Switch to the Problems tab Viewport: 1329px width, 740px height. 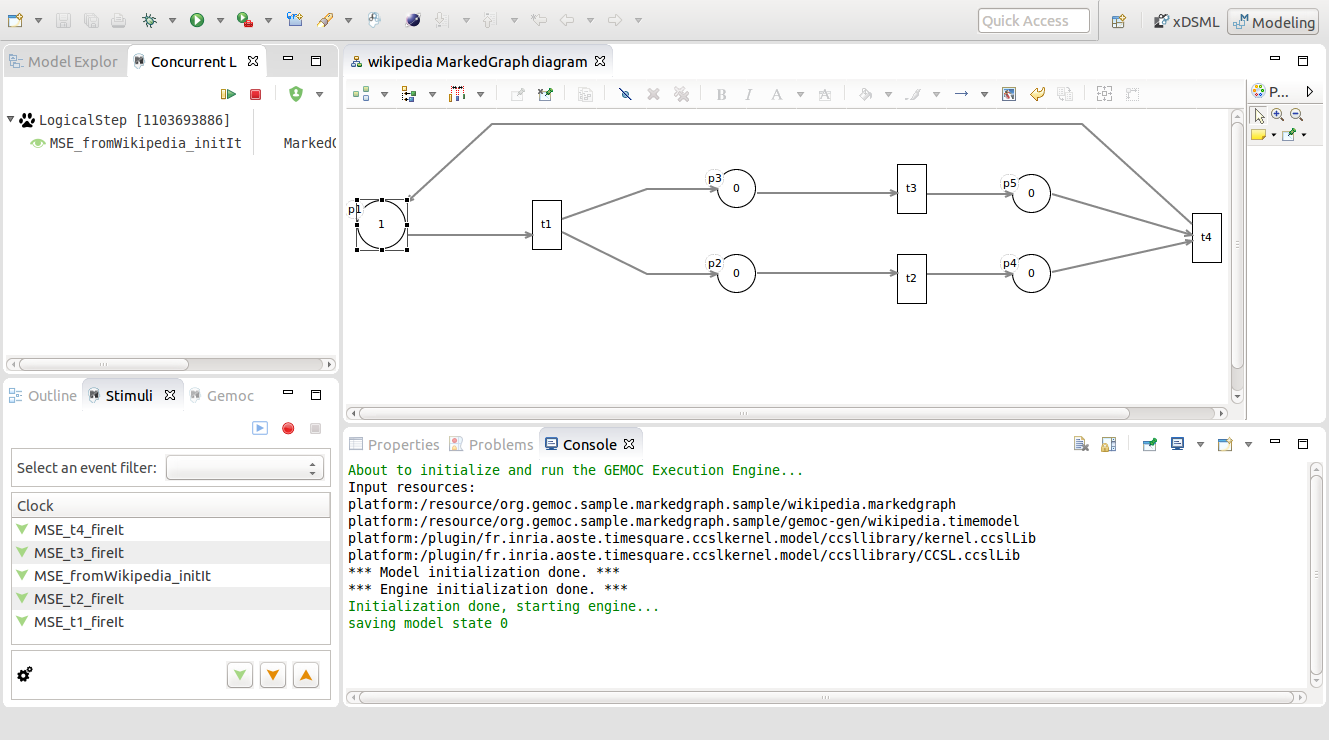tap(491, 444)
